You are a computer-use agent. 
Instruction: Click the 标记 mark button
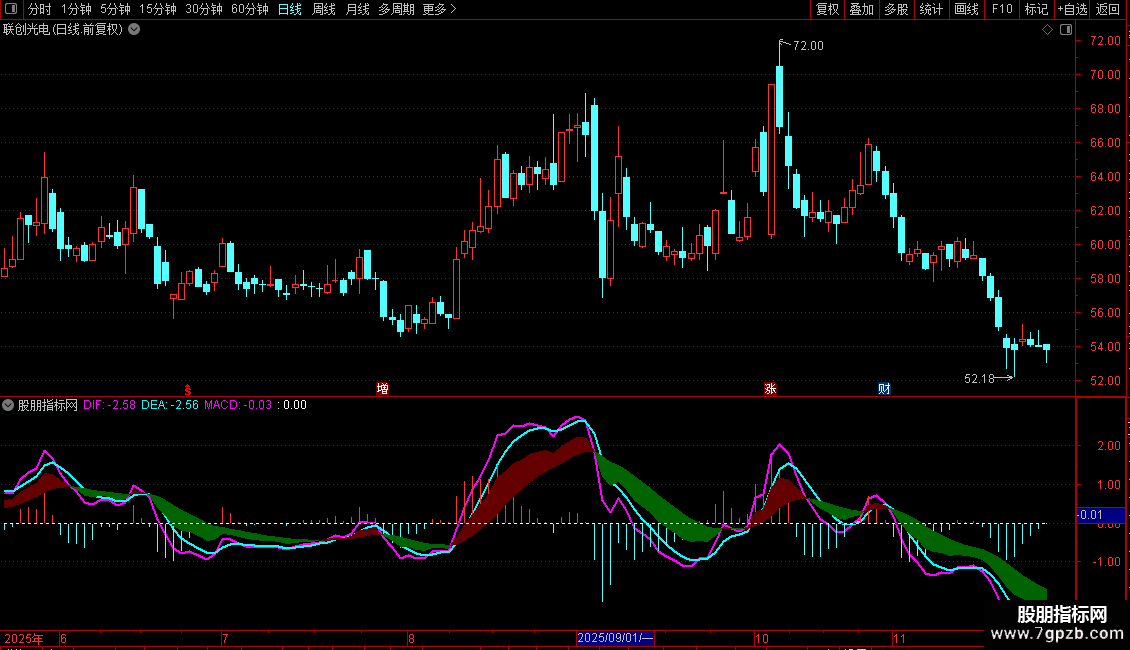pos(1036,9)
